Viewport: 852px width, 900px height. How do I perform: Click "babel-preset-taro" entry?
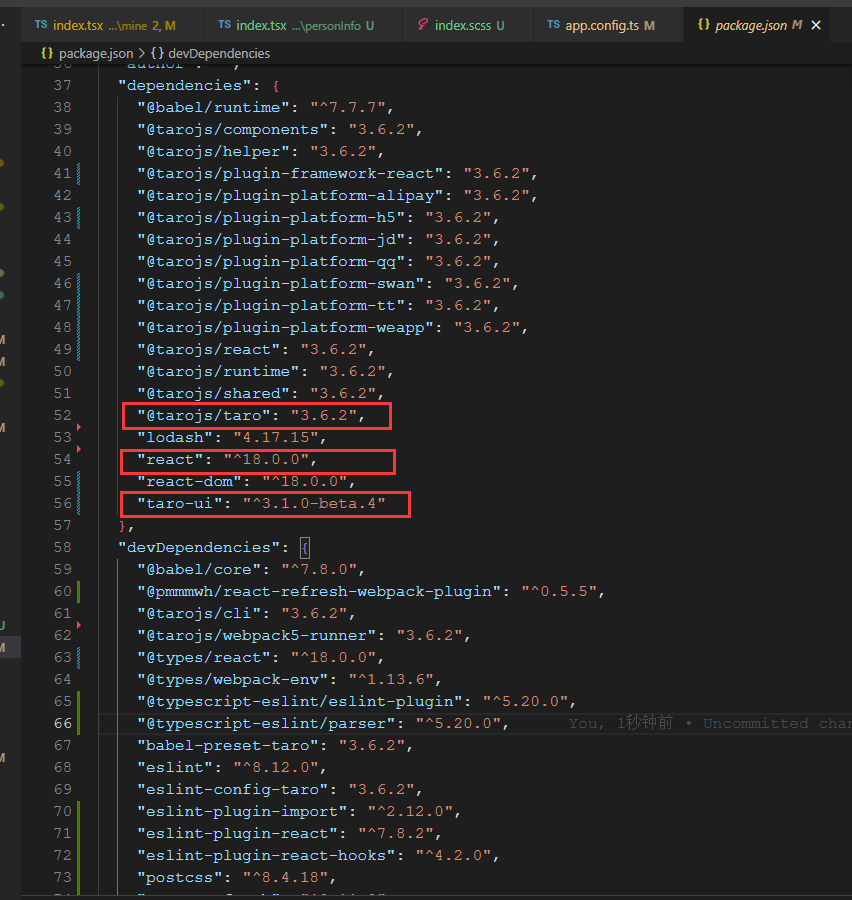coord(275,746)
